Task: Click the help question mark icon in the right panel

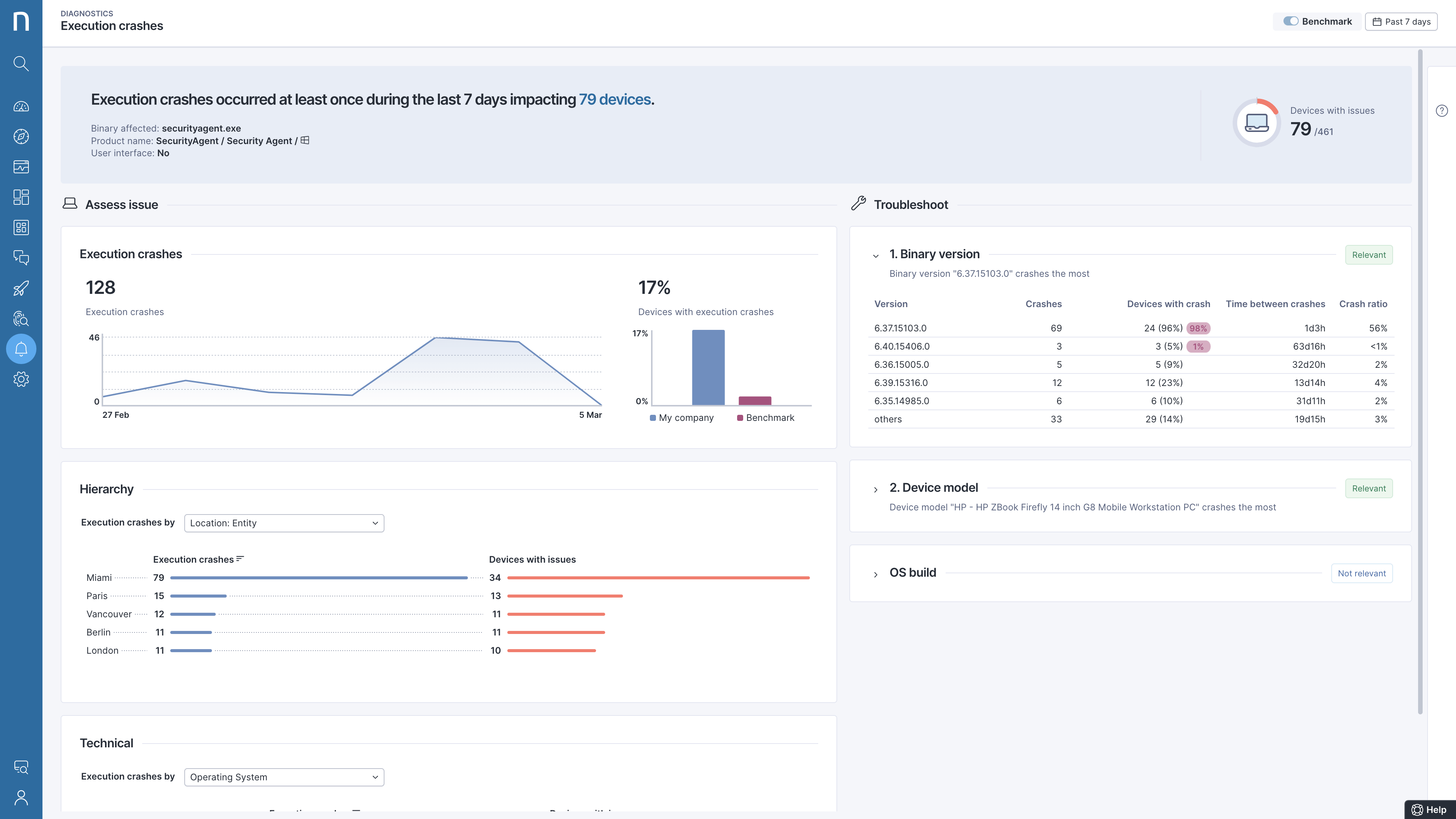Action: tap(1441, 111)
